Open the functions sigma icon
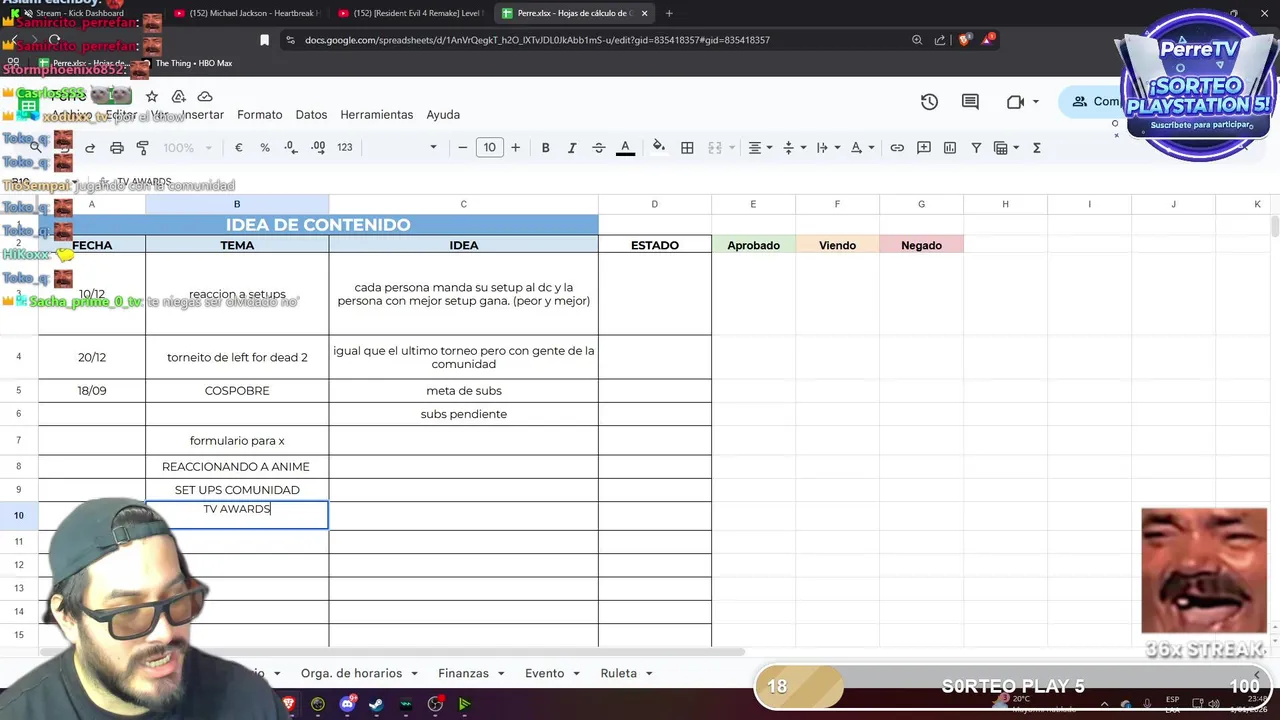 click(x=1036, y=147)
